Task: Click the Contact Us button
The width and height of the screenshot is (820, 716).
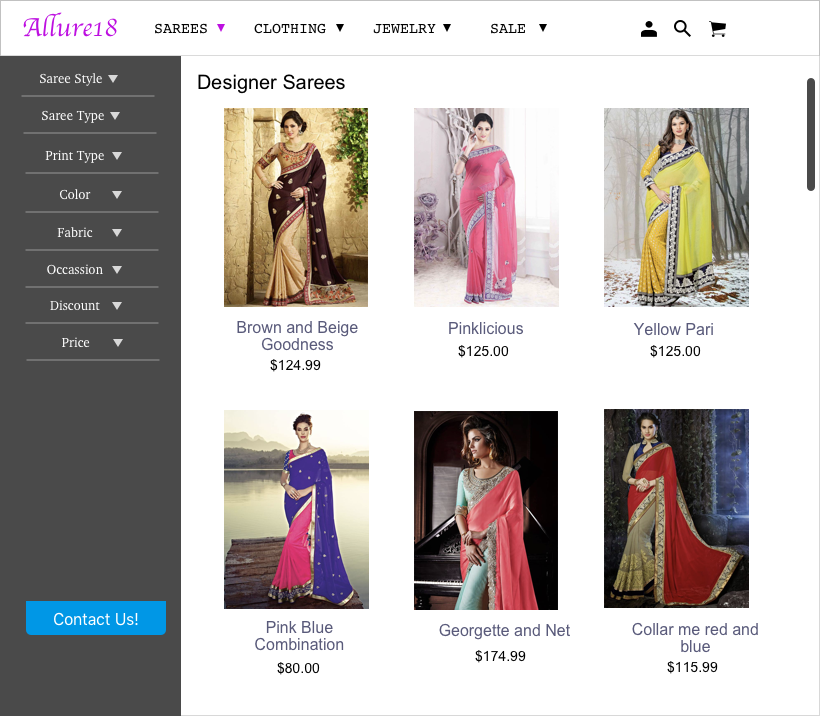Action: [x=95, y=618]
